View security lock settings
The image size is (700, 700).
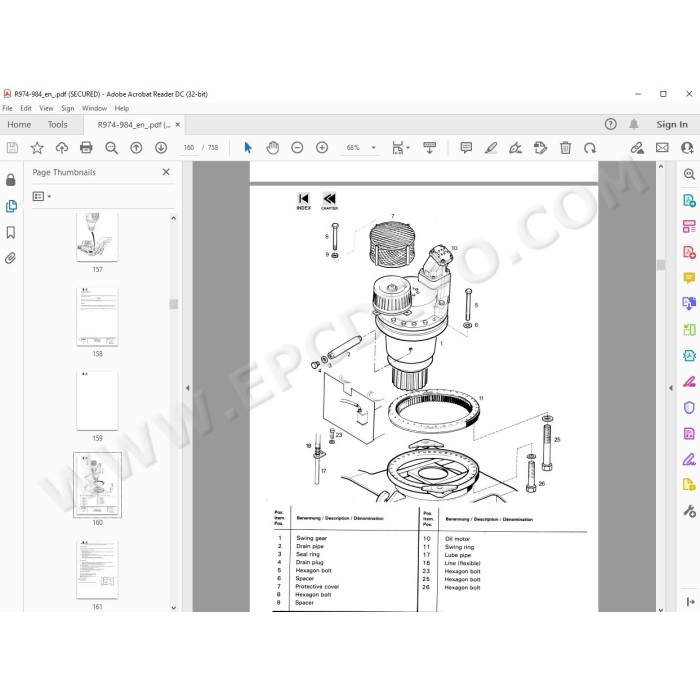(11, 179)
